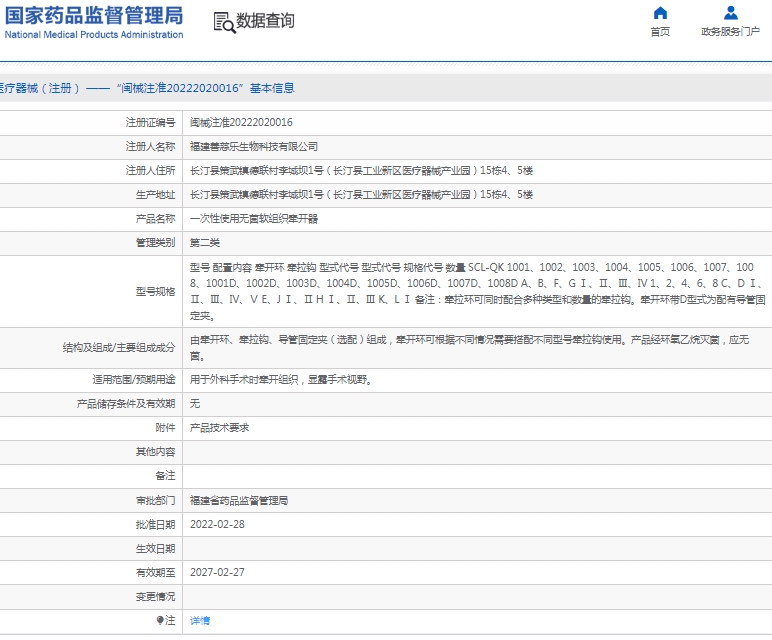Click the 管理类别 row label

point(156,243)
